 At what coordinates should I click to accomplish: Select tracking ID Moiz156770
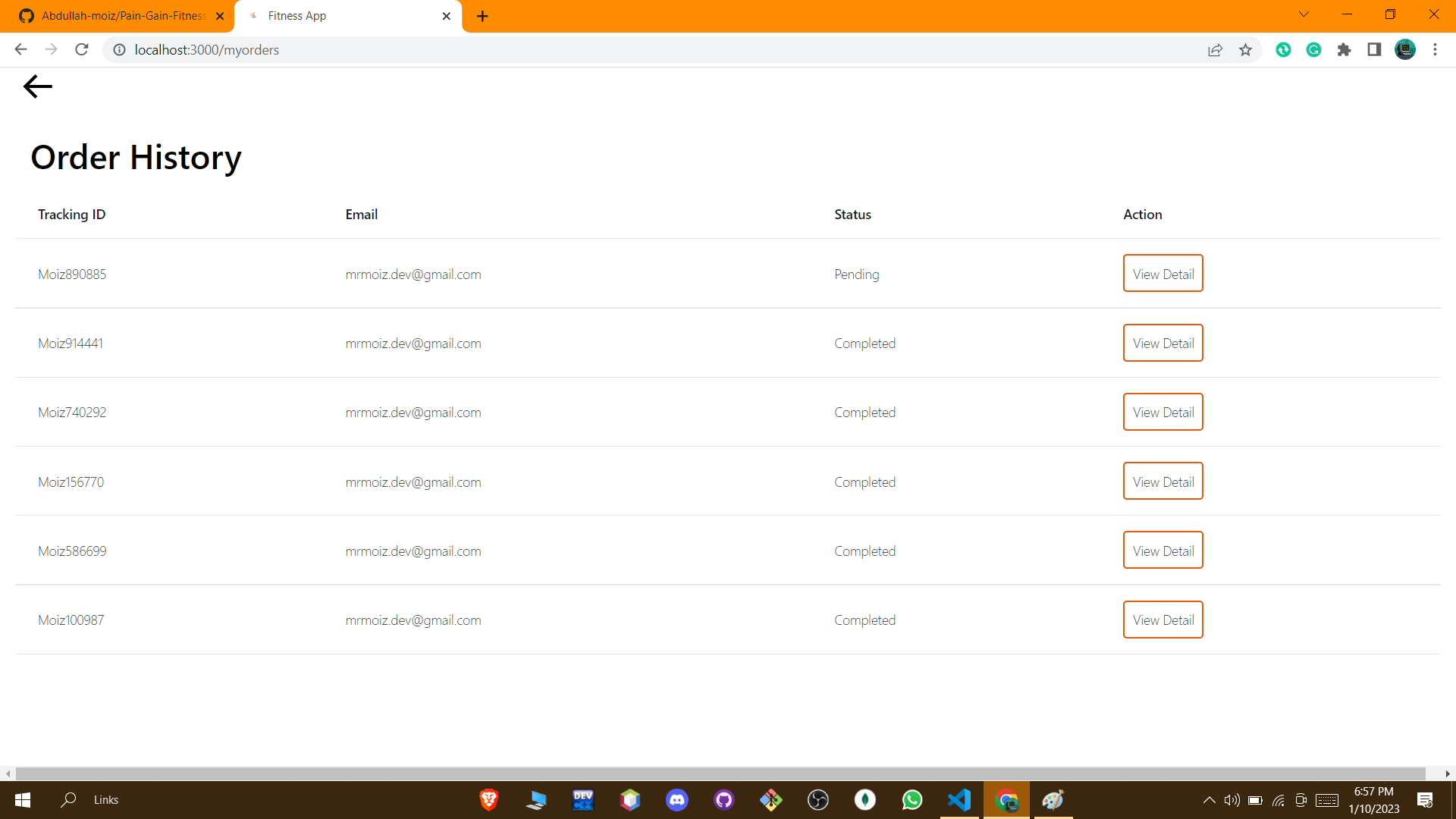71,482
